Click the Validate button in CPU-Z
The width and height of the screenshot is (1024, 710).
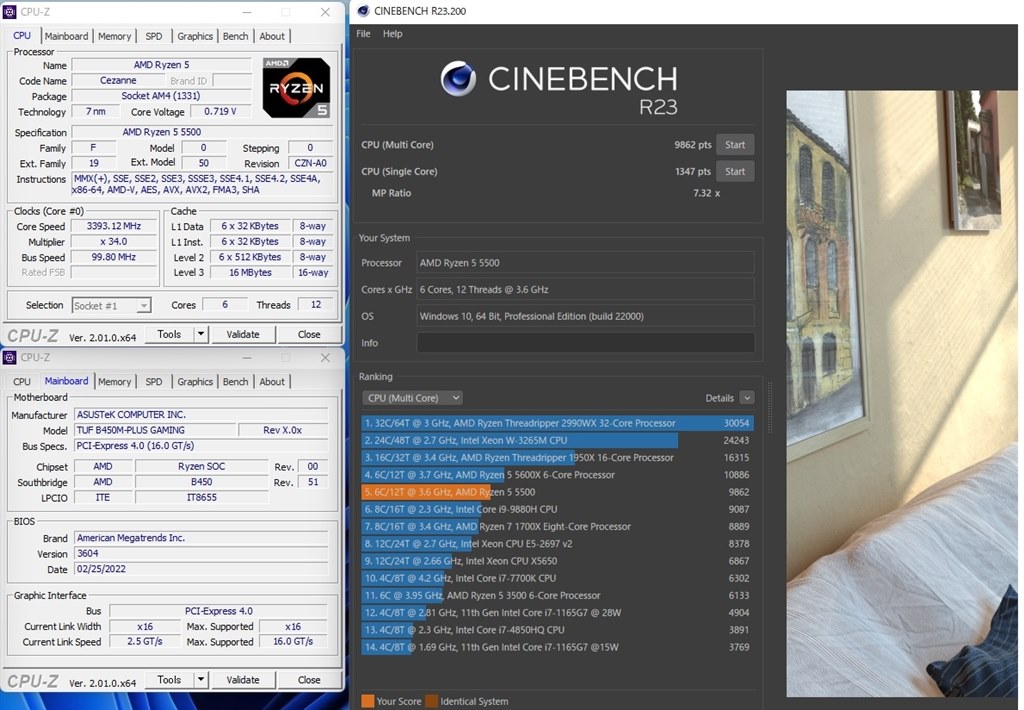(x=243, y=334)
